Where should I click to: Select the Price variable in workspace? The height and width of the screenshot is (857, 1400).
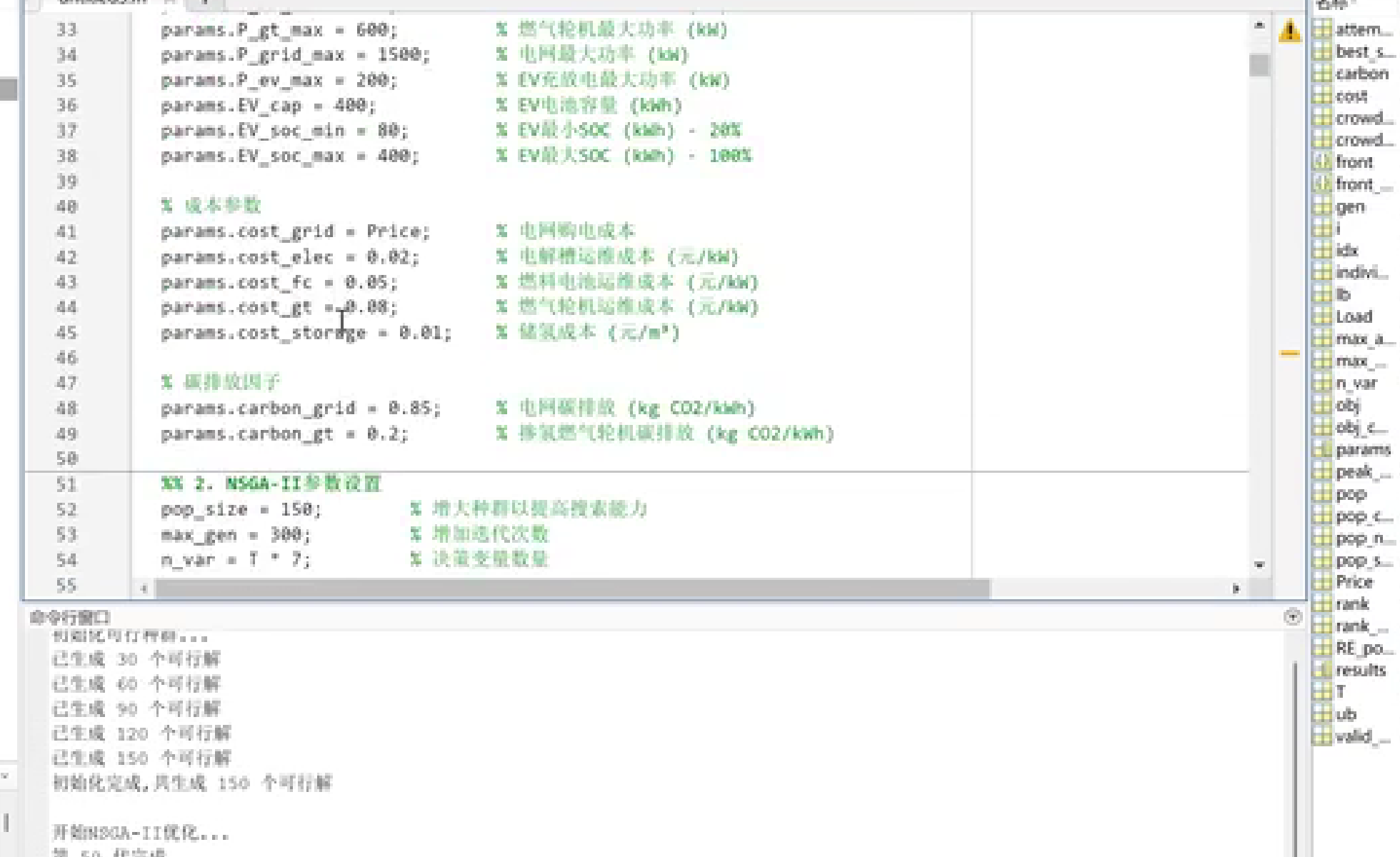point(1354,582)
